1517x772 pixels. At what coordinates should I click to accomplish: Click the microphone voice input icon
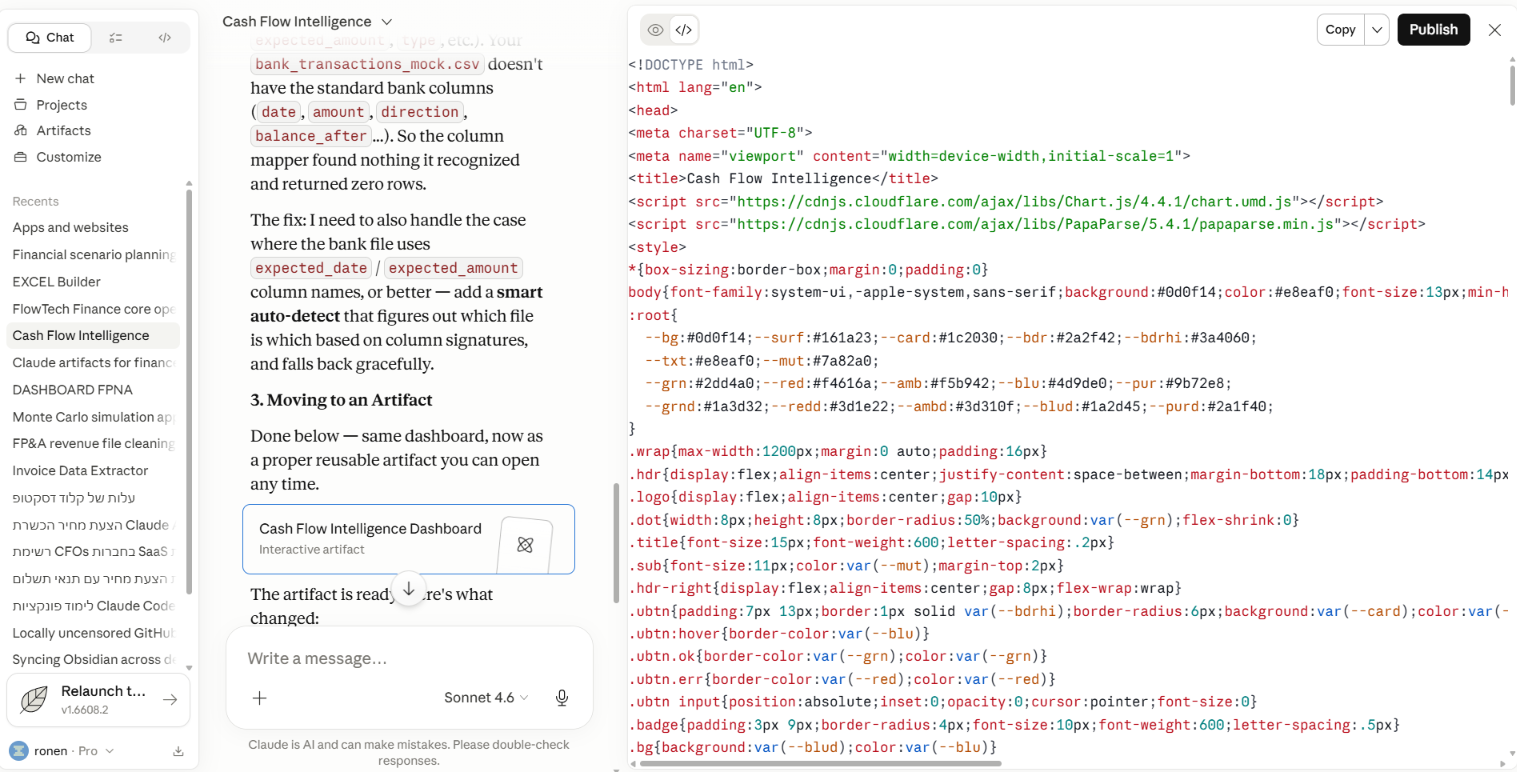point(562,698)
